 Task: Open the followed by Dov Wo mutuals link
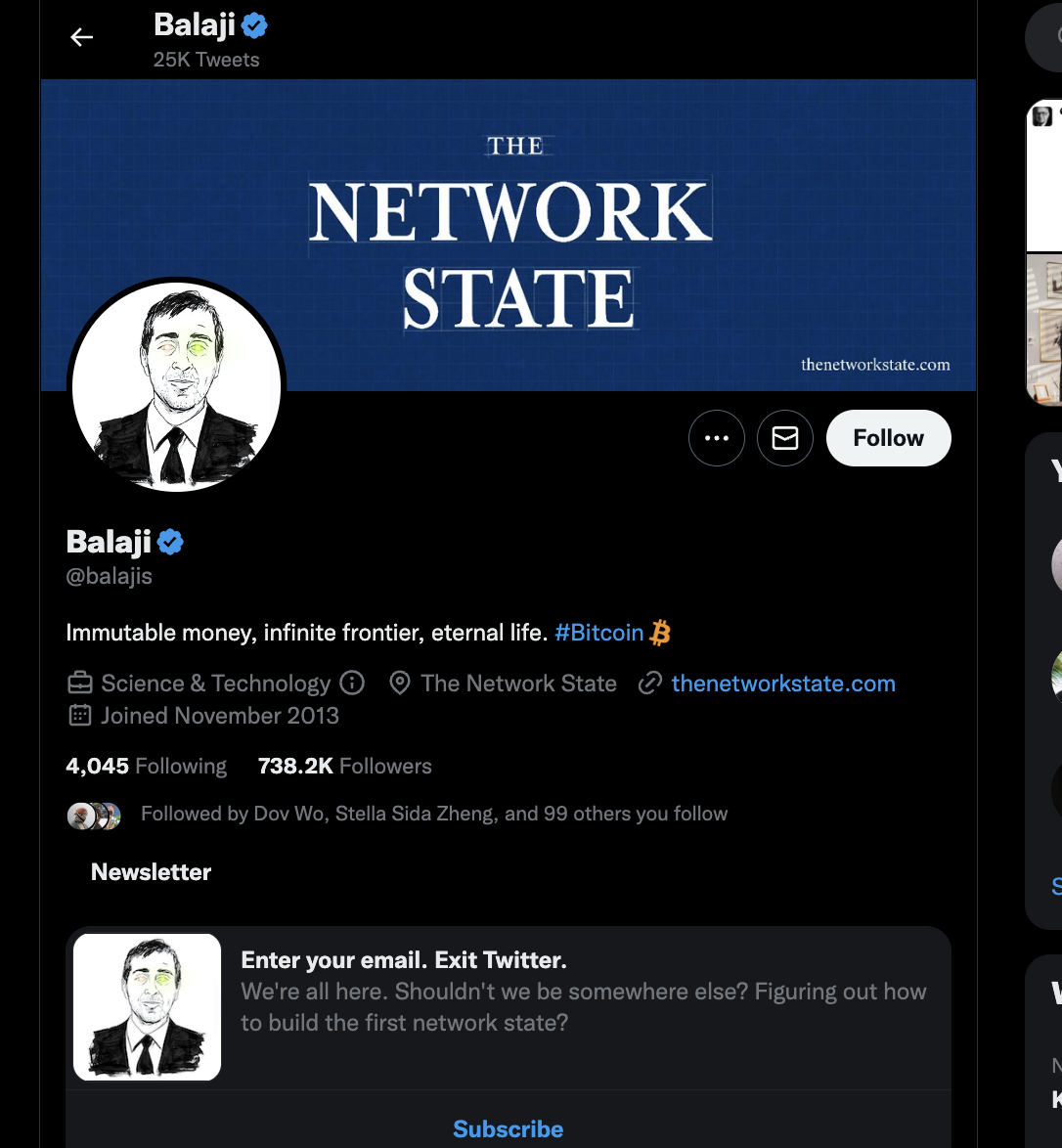(x=433, y=814)
